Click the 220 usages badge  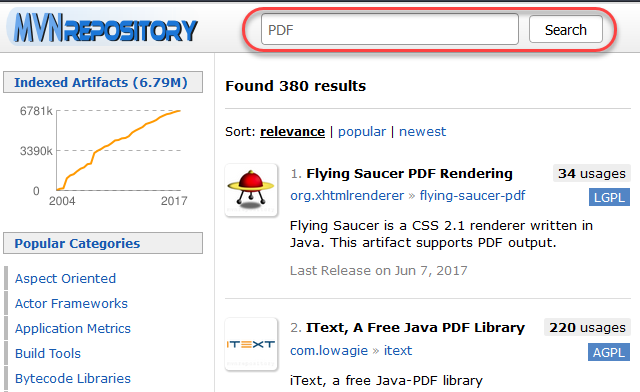(x=587, y=327)
